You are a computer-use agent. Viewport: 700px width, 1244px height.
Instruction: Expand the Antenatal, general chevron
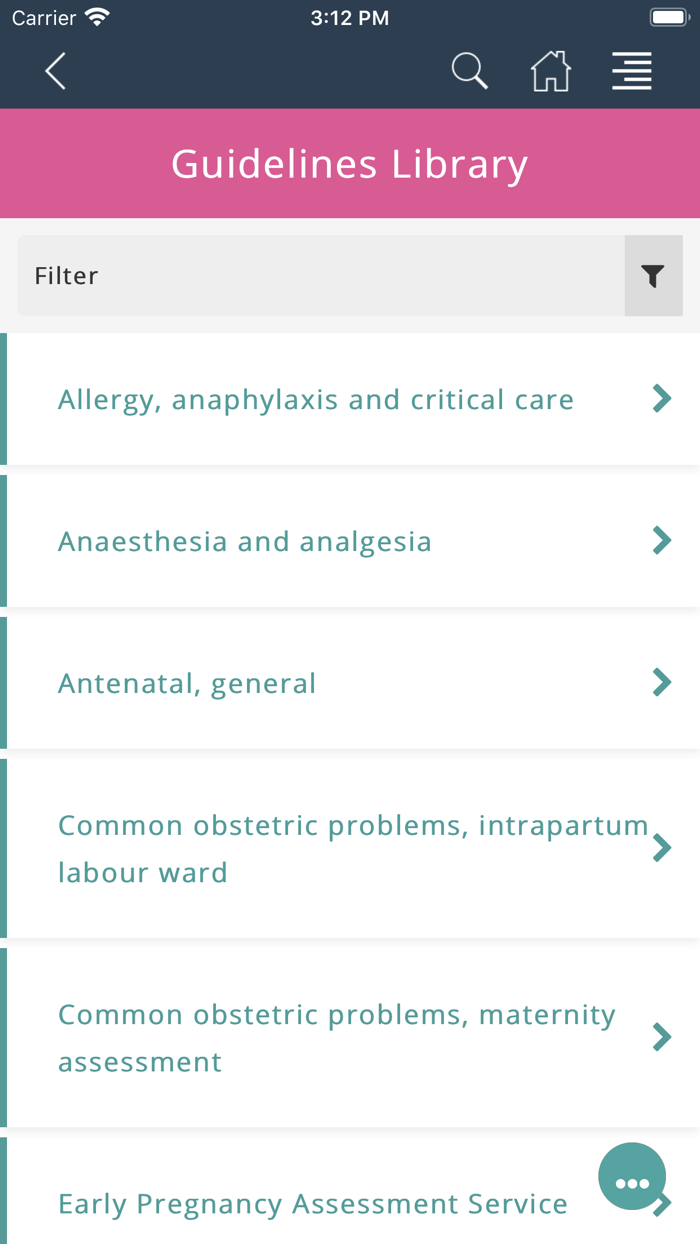click(662, 682)
